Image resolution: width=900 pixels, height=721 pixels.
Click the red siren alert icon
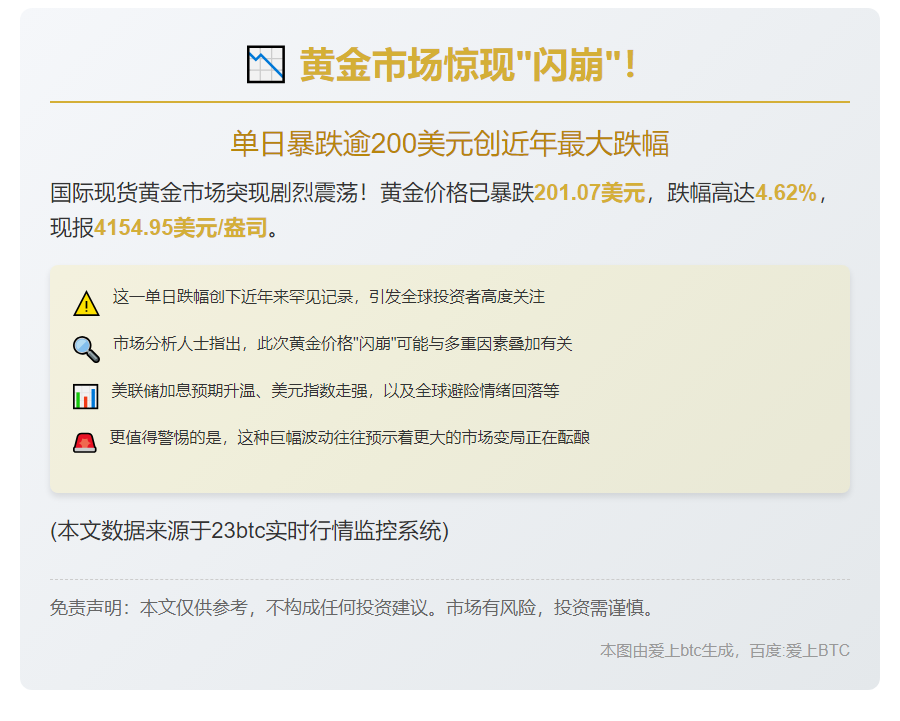coord(85,442)
